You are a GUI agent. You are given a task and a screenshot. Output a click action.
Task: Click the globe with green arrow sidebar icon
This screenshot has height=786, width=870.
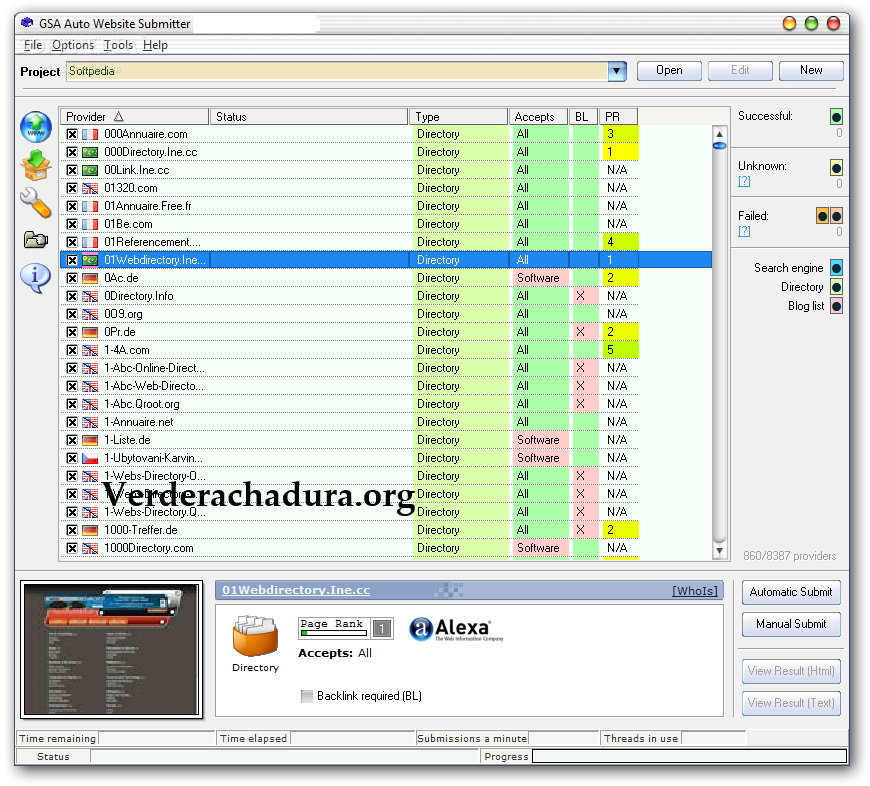coord(36,127)
